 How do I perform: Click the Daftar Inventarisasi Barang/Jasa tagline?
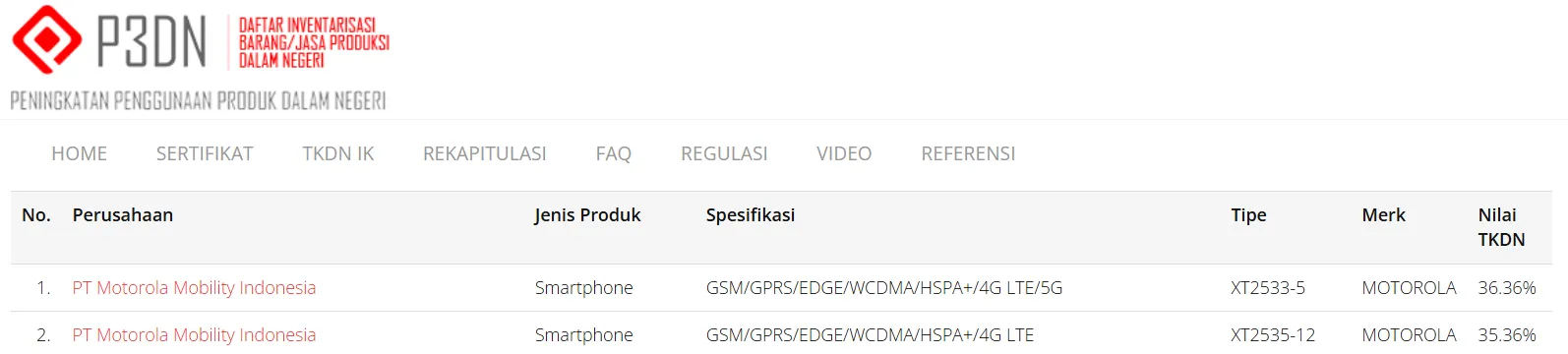tap(314, 42)
